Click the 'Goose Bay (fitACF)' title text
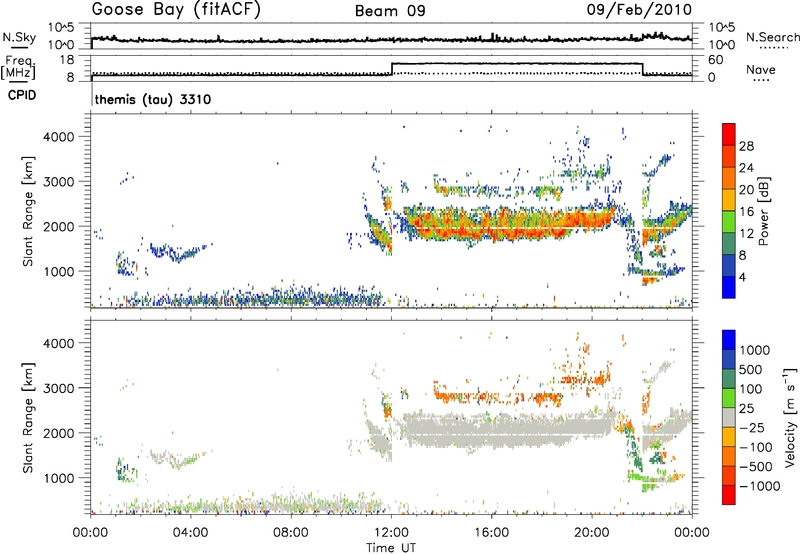This screenshot has width=800, height=554. click(x=176, y=10)
